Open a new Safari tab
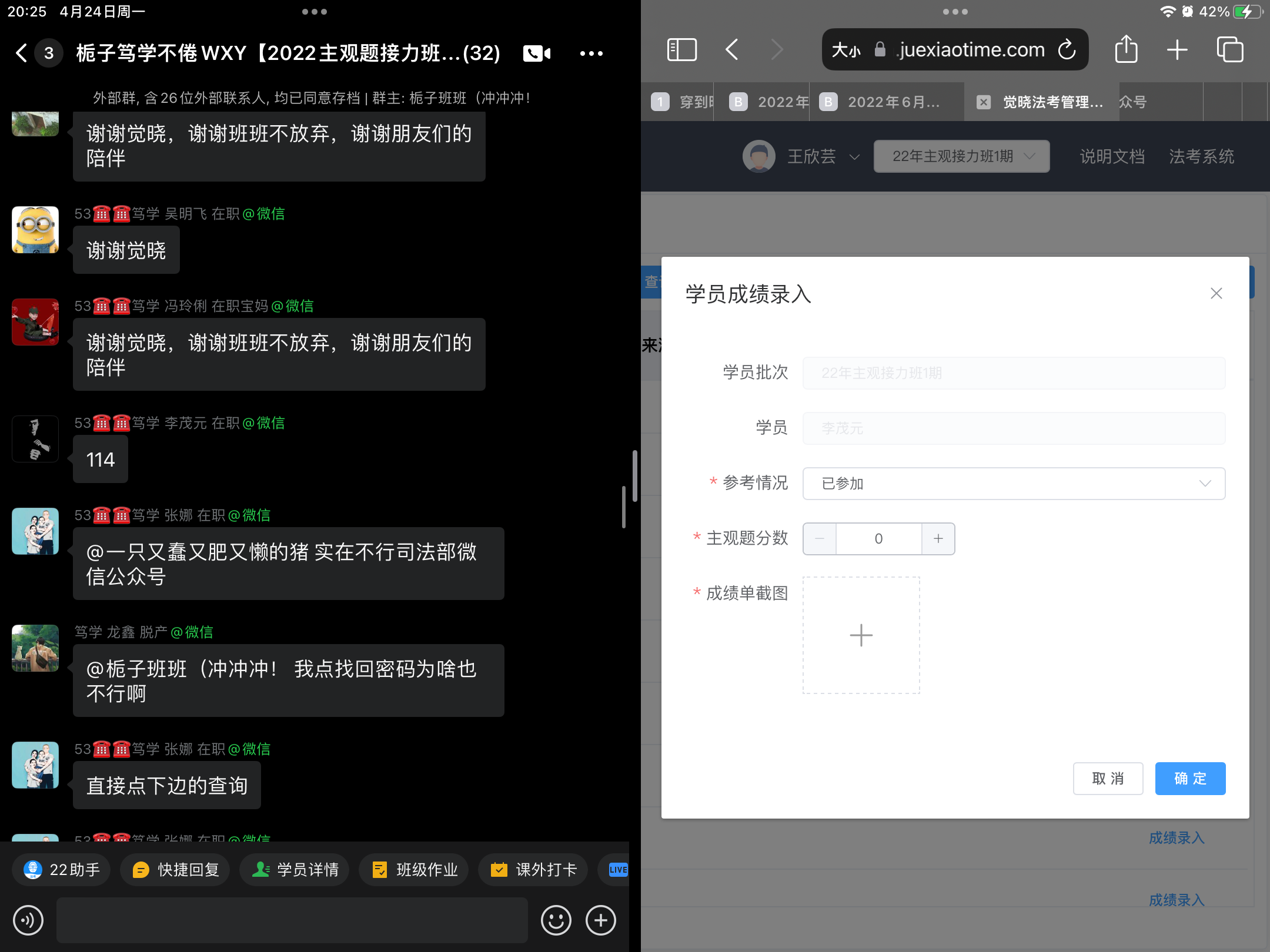 1177,50
